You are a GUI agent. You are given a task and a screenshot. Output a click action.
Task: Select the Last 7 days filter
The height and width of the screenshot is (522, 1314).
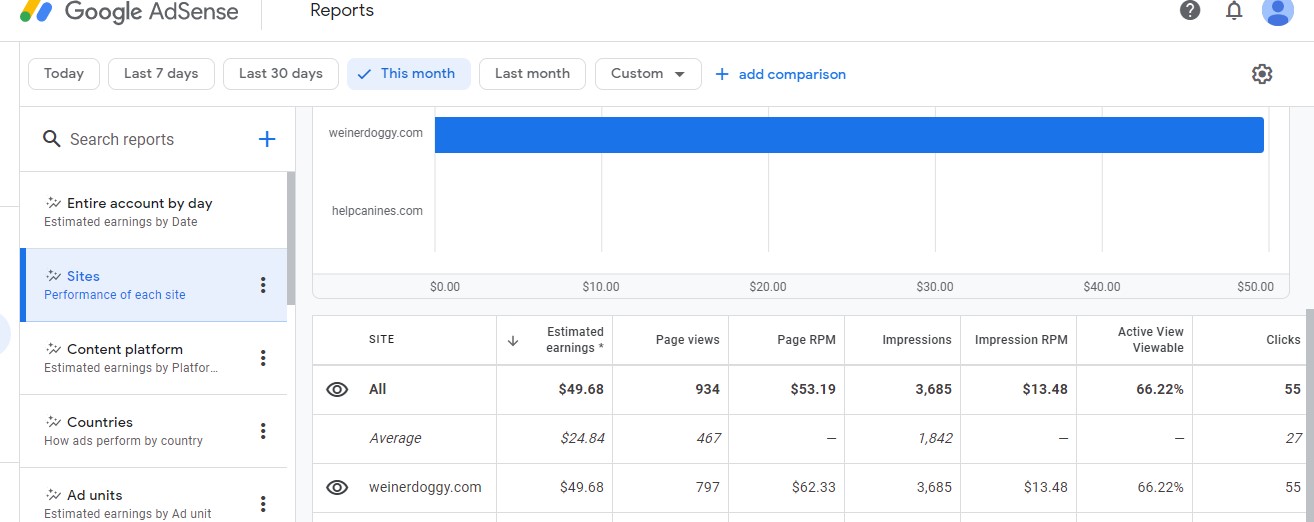click(x=161, y=74)
